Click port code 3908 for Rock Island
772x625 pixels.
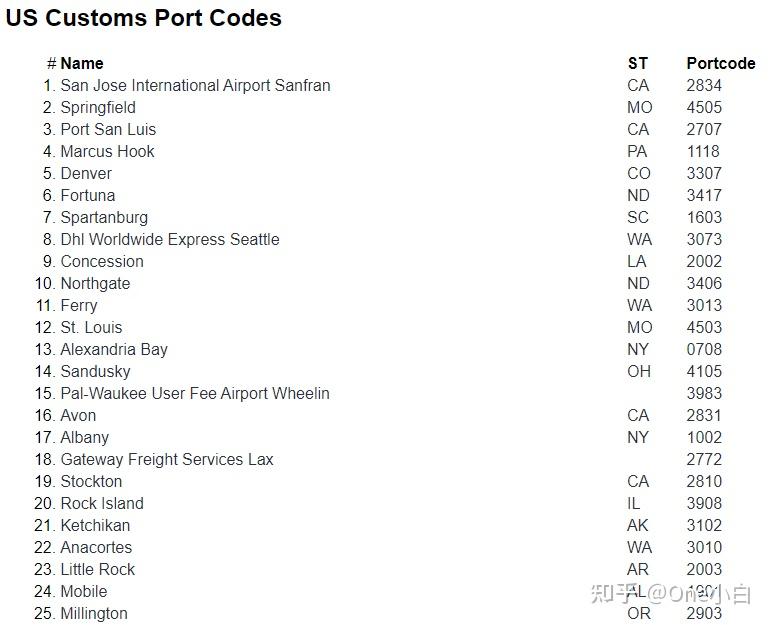point(703,503)
